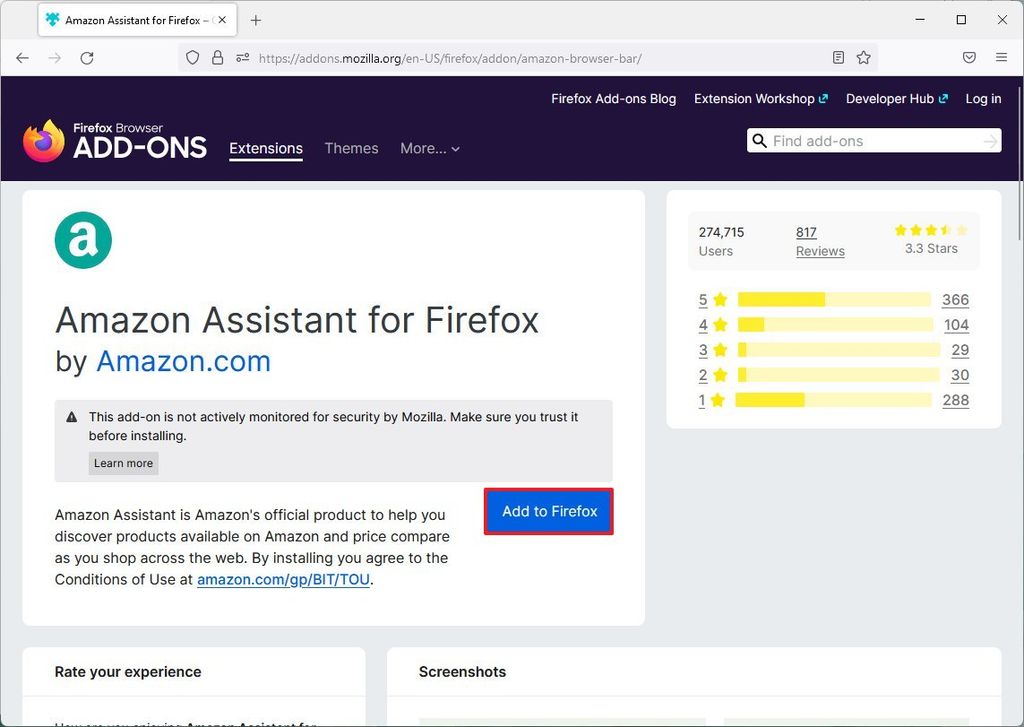Expand the More... navigation dropdown
Viewport: 1024px width, 727px height.
pyautogui.click(x=430, y=148)
